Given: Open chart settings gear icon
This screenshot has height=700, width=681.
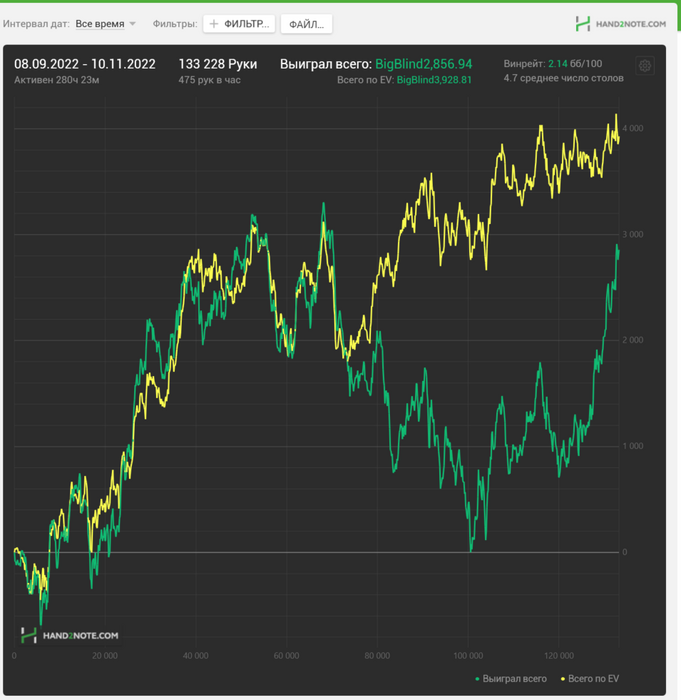Looking at the screenshot, I should (645, 66).
